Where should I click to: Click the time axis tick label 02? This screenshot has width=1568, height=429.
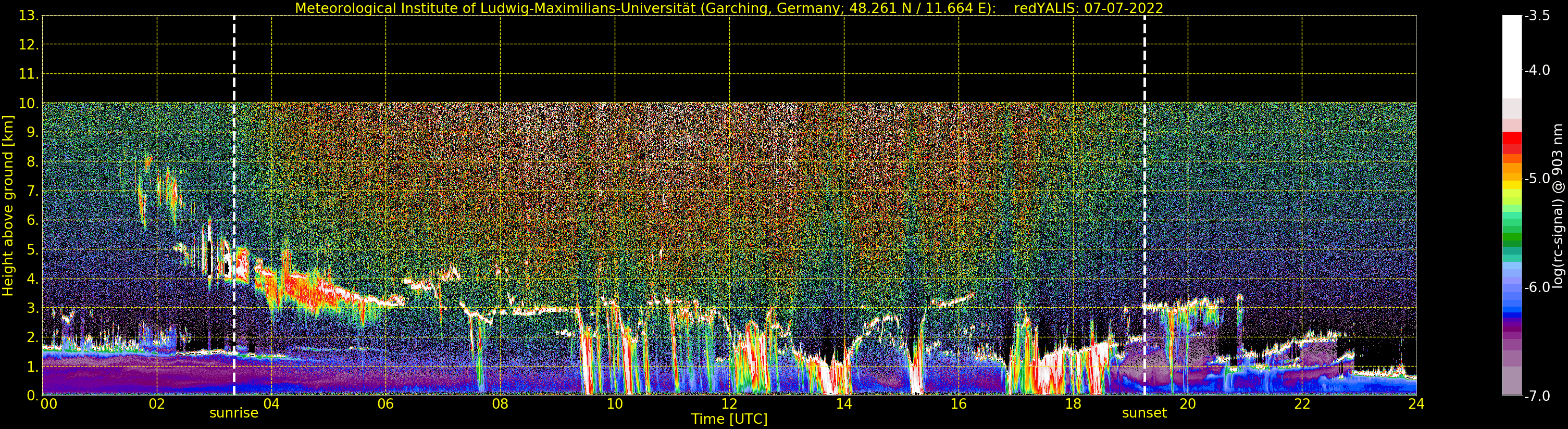coord(157,404)
